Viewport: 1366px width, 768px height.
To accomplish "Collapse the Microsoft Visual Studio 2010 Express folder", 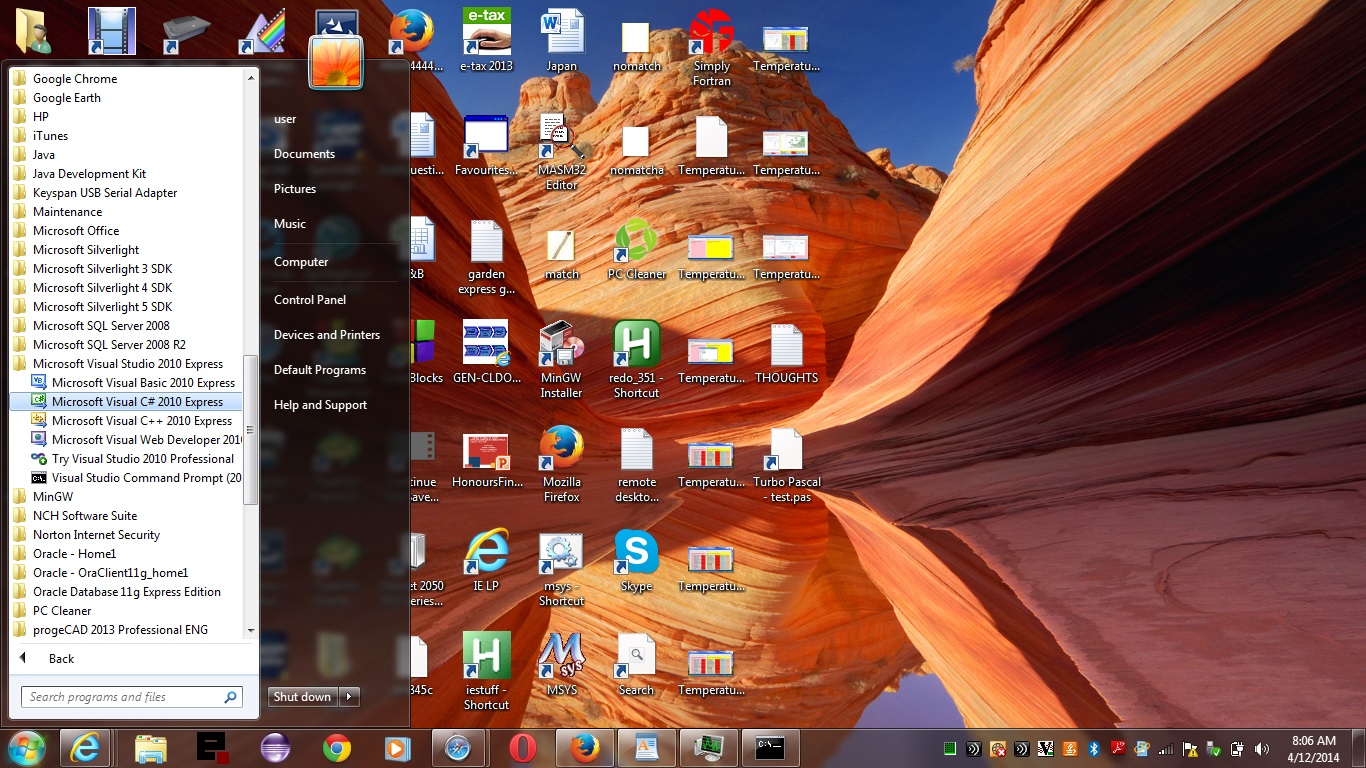I will 127,364.
